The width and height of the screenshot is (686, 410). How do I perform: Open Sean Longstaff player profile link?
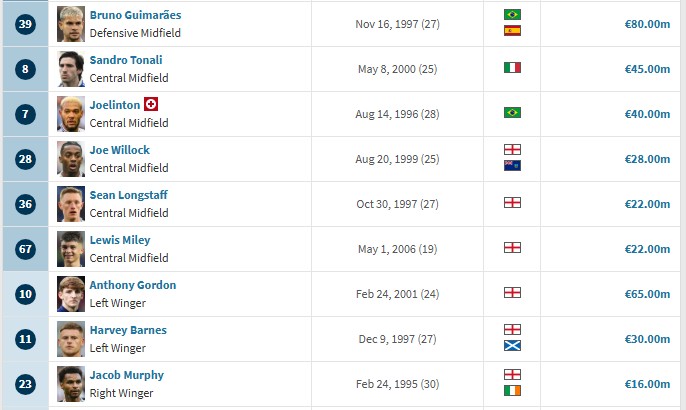(129, 195)
